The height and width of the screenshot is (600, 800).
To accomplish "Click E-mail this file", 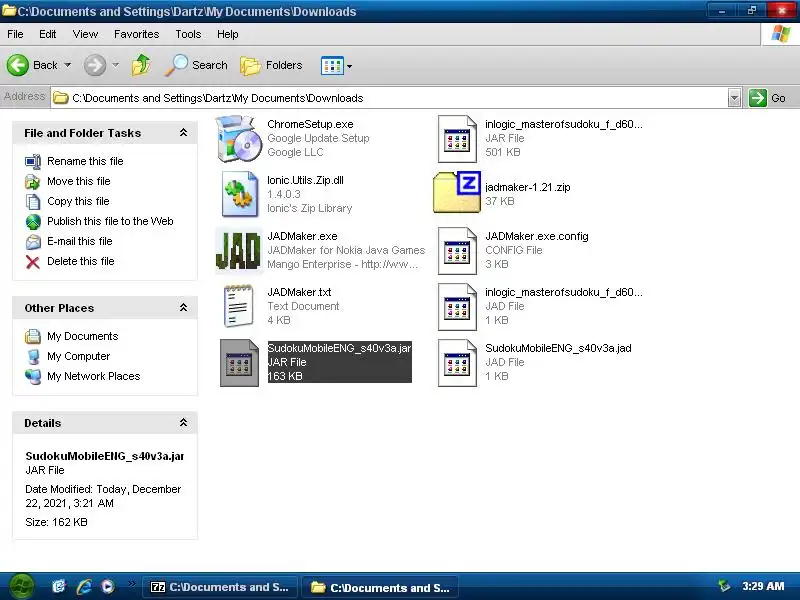I will point(80,241).
